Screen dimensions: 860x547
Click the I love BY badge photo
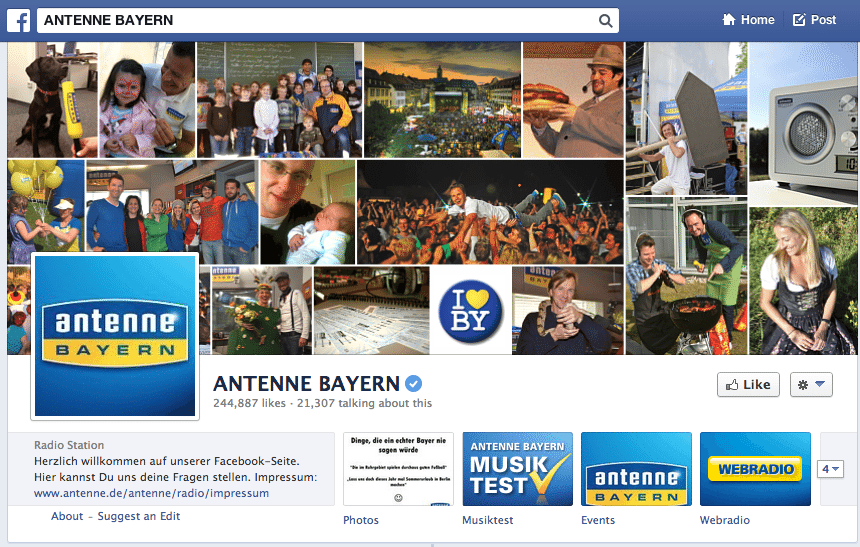471,311
